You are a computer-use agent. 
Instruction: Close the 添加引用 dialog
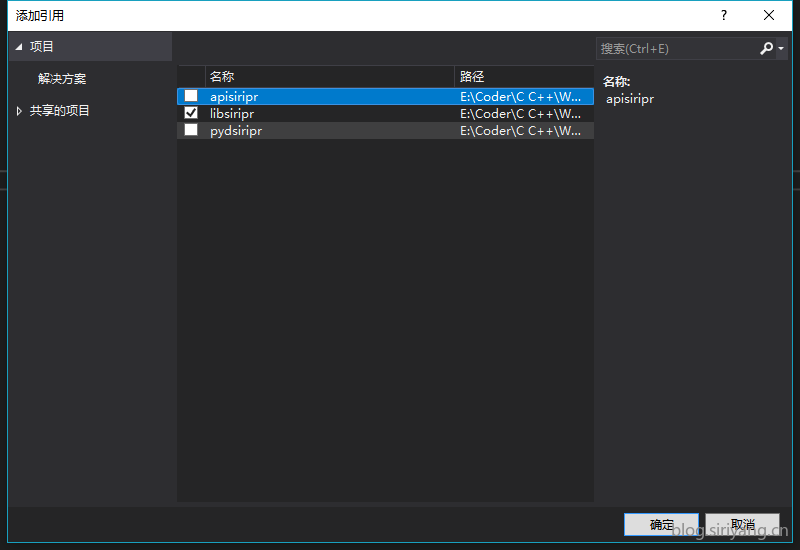pos(769,15)
